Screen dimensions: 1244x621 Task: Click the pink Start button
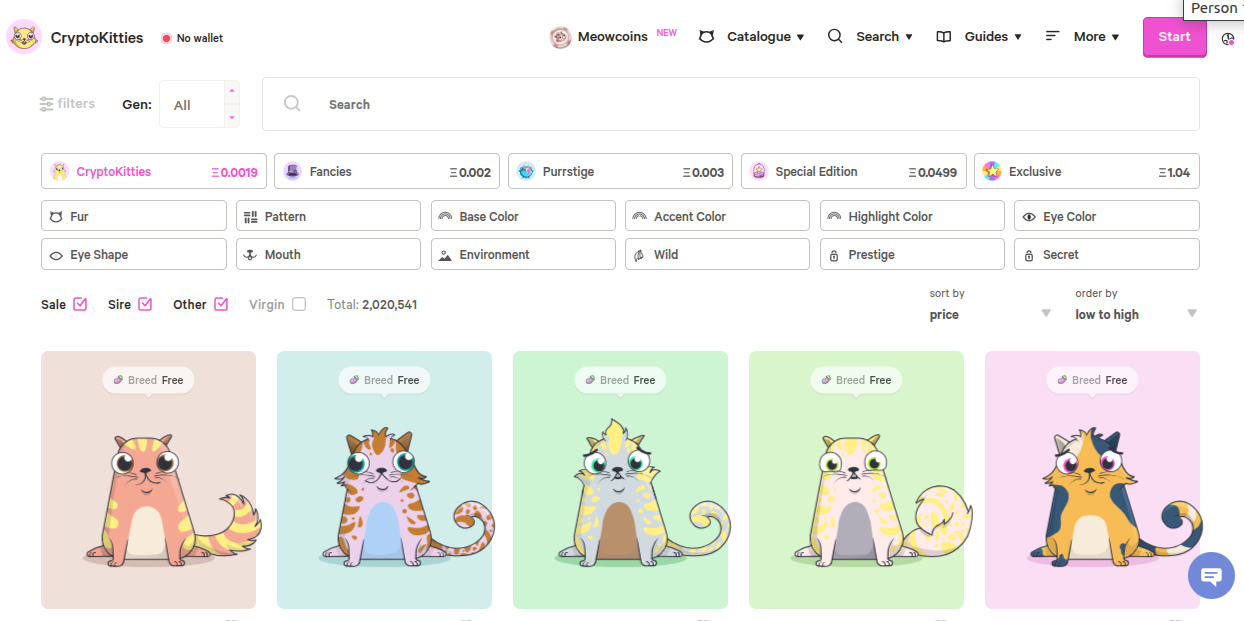1175,37
